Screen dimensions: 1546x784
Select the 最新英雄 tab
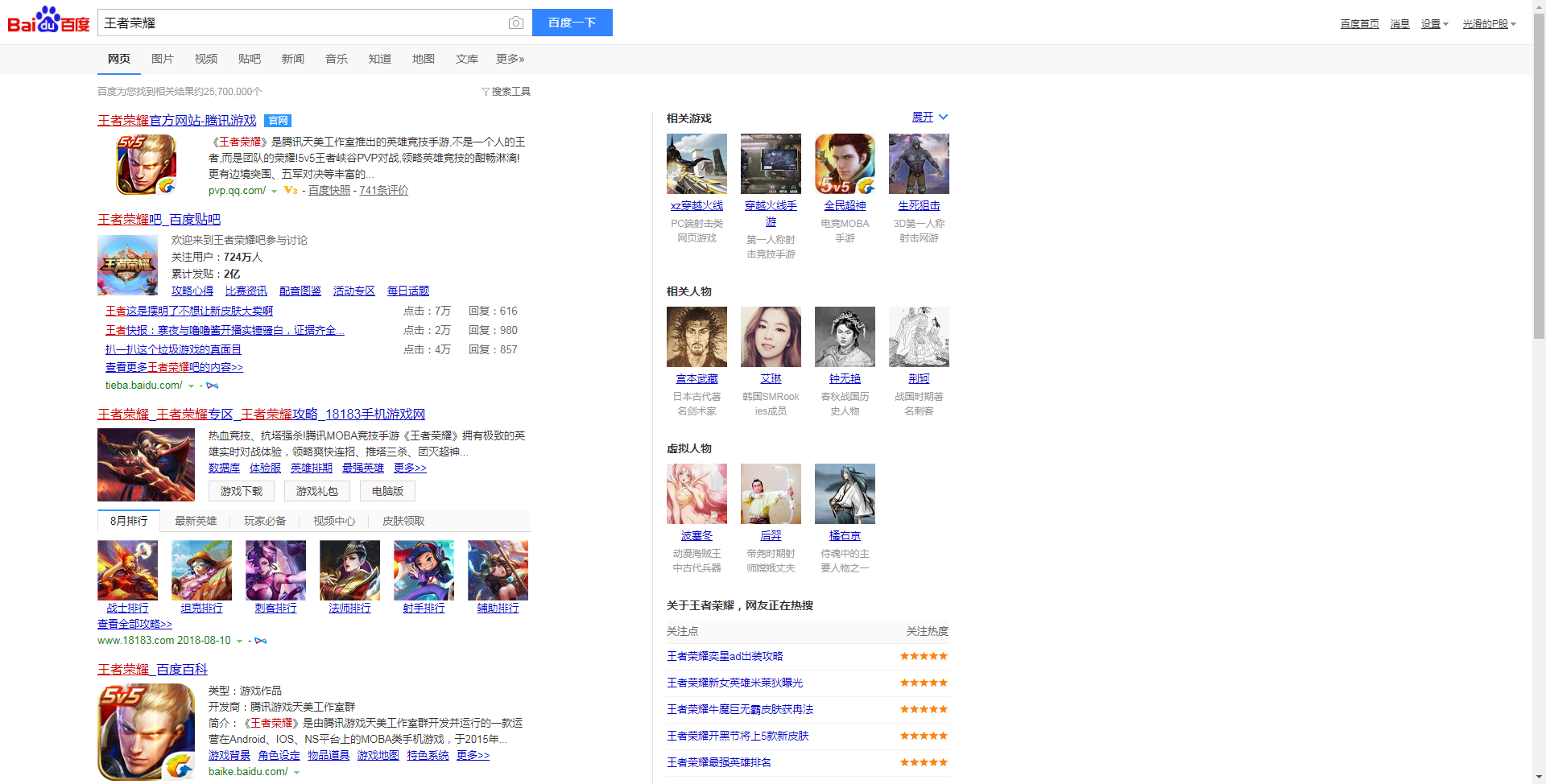click(196, 521)
